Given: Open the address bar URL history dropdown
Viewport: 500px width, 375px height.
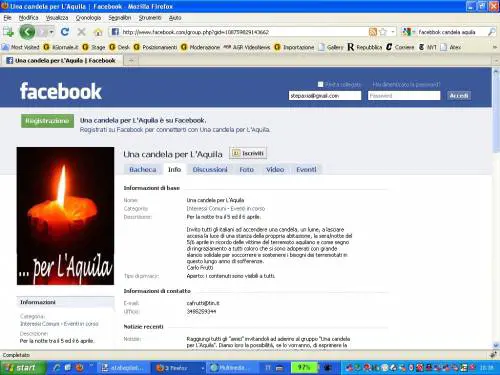Looking at the screenshot, I should click(x=393, y=32).
